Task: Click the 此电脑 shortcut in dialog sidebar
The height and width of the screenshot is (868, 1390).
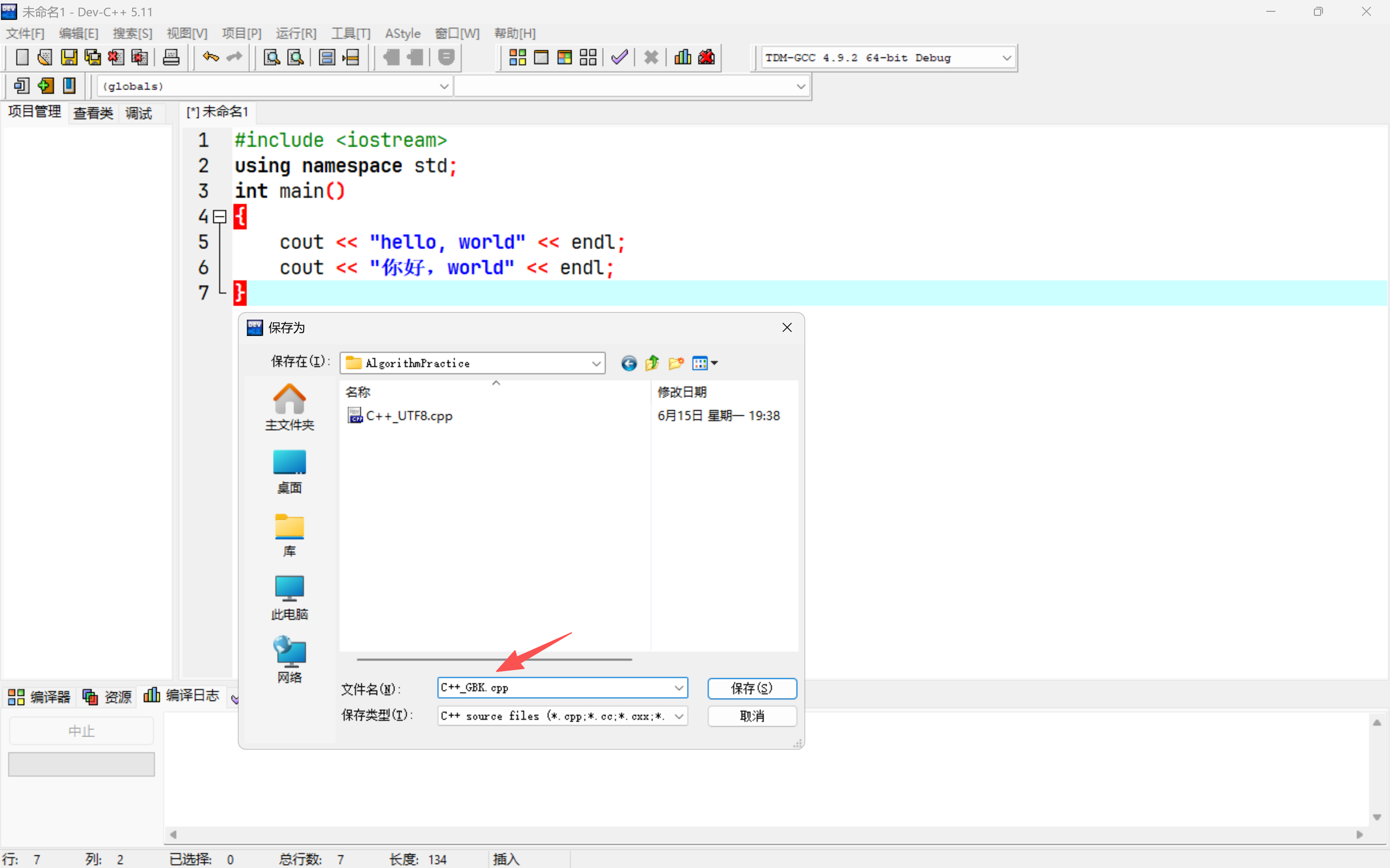Action: (x=289, y=598)
